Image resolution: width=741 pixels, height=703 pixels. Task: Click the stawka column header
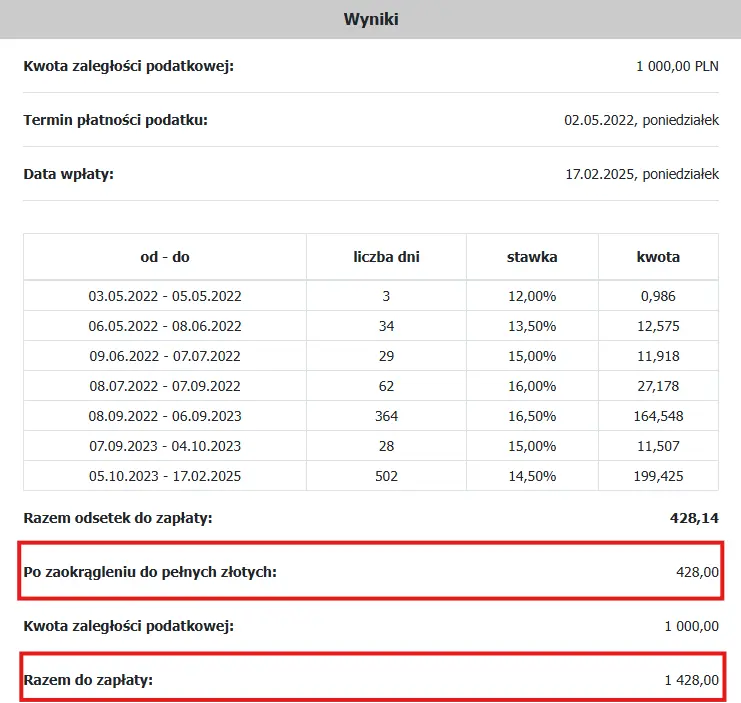[532, 257]
